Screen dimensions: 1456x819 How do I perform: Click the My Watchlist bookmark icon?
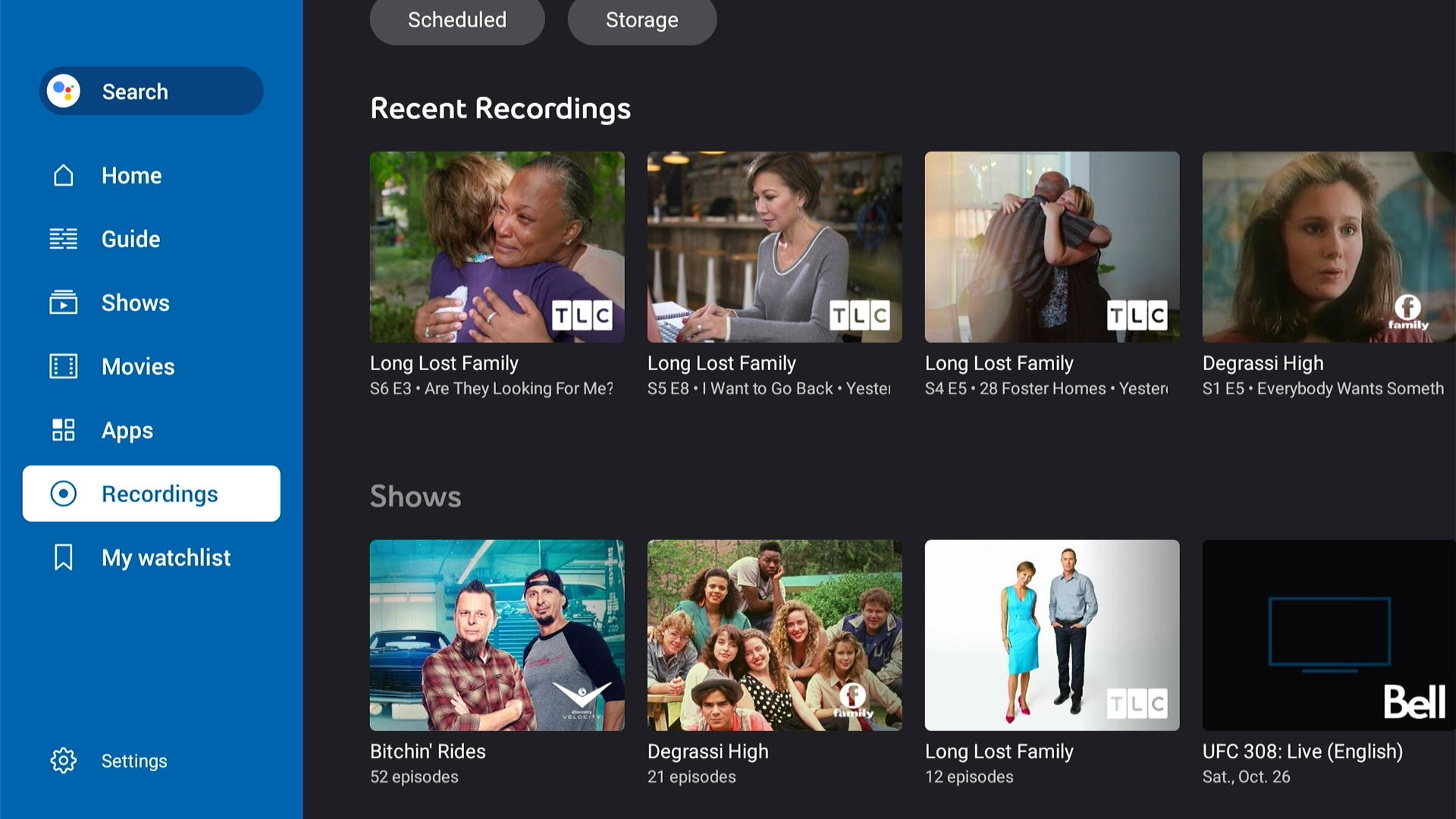(x=64, y=557)
